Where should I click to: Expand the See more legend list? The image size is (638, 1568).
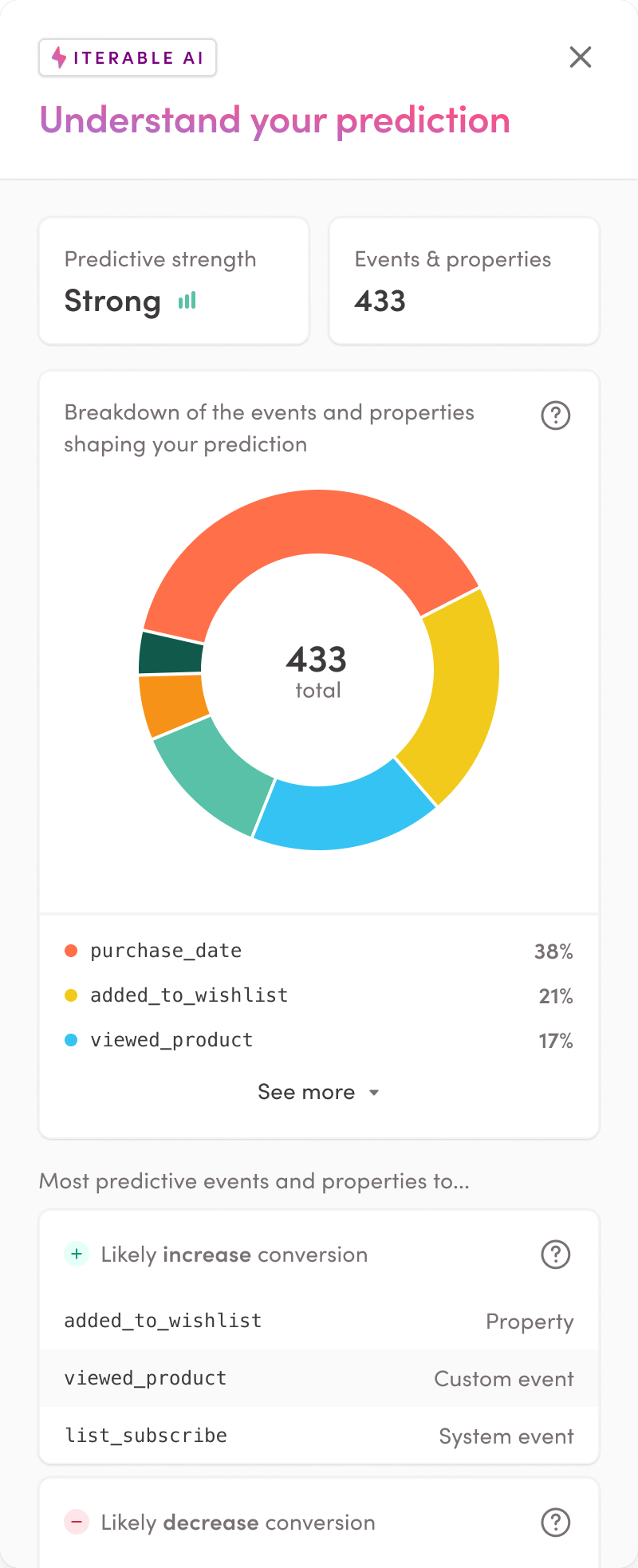[307, 1092]
